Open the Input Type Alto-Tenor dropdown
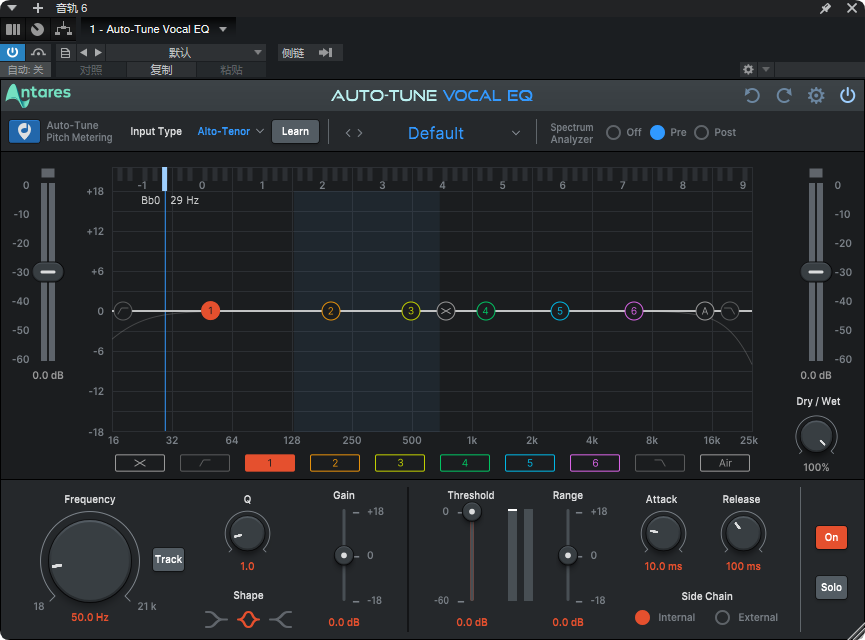This screenshot has height=640, width=865. click(x=231, y=132)
